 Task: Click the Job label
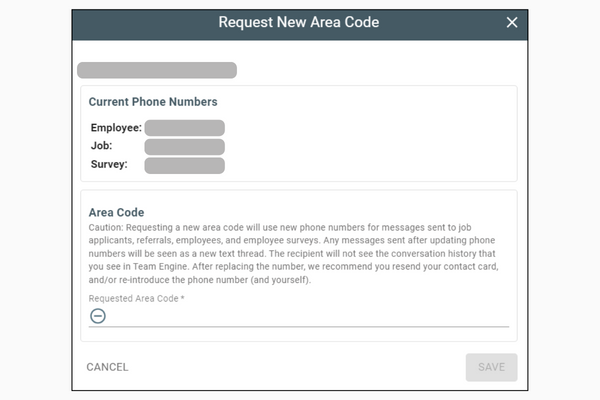tap(101, 146)
